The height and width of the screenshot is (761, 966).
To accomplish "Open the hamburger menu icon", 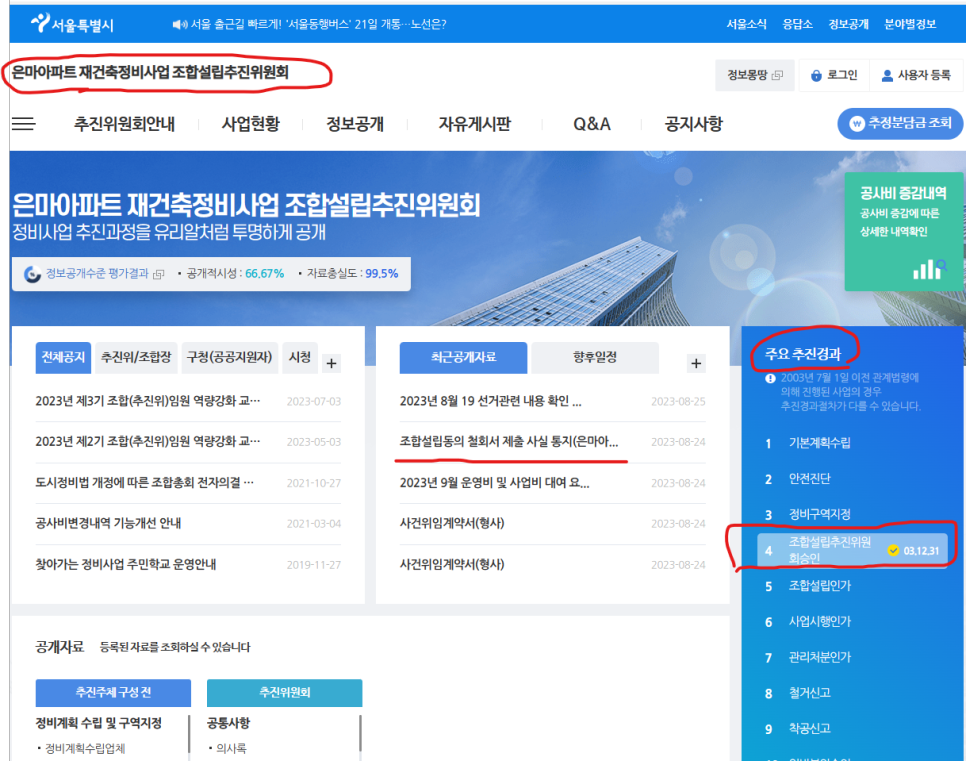I will click(23, 124).
